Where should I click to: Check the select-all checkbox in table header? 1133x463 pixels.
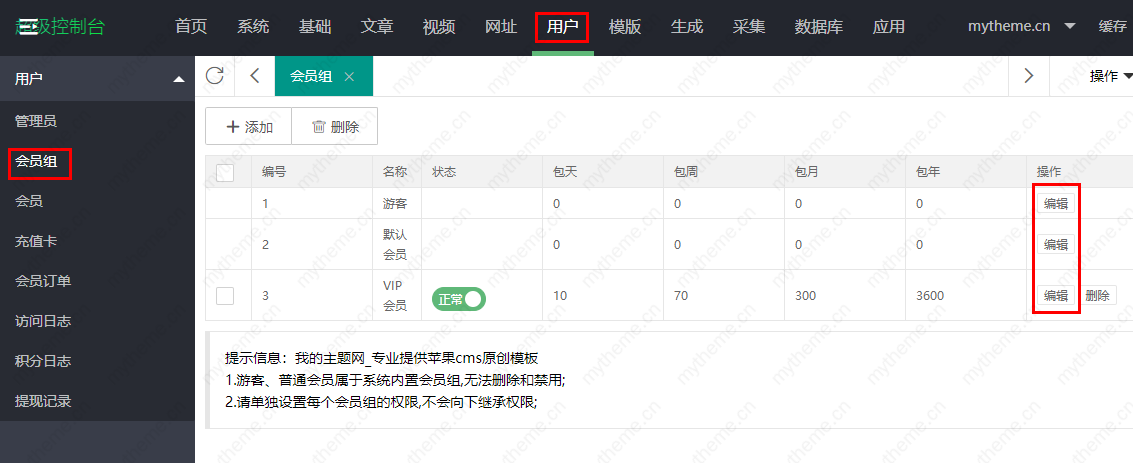point(225,173)
